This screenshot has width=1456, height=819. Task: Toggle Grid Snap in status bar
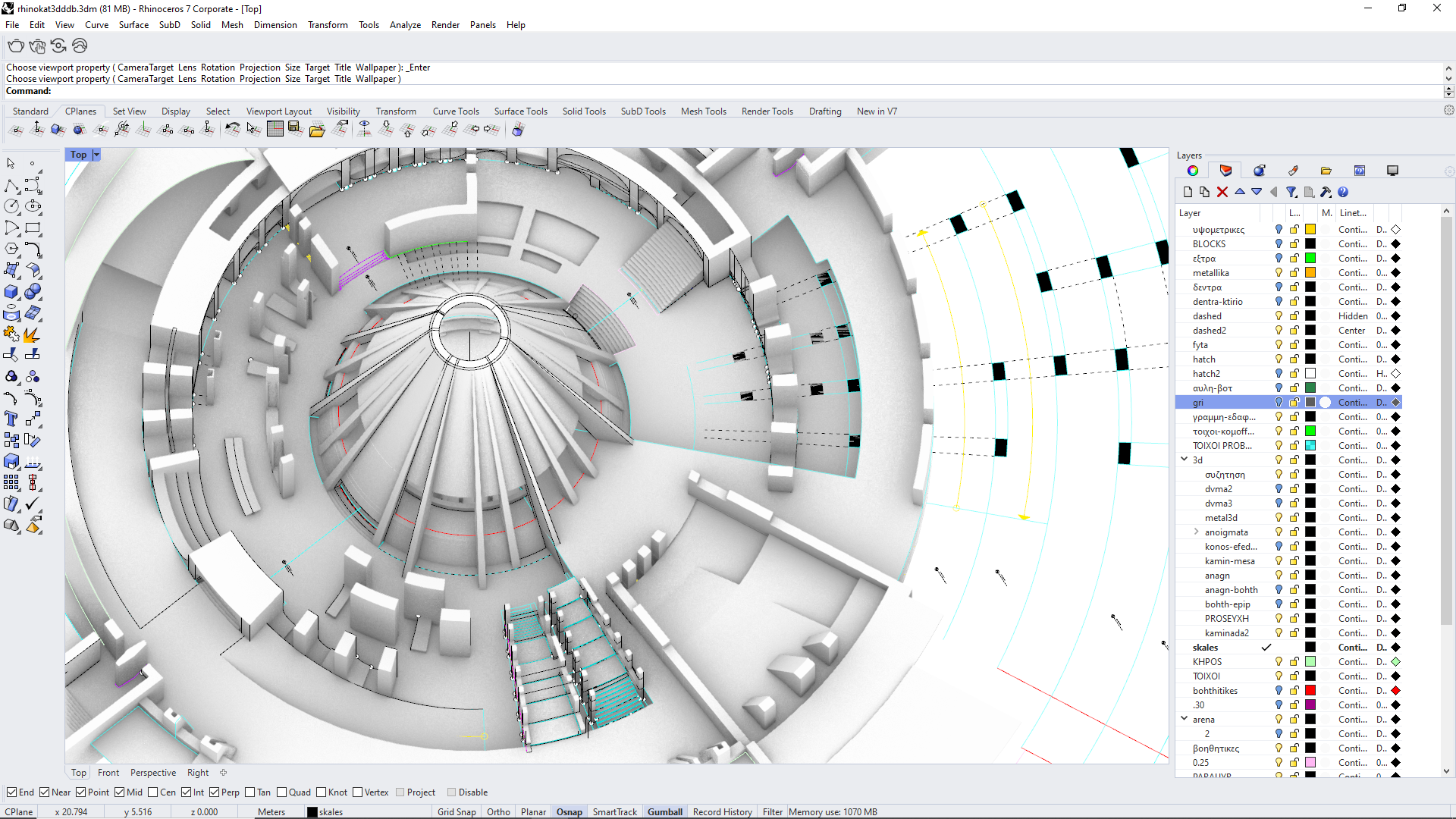[457, 812]
